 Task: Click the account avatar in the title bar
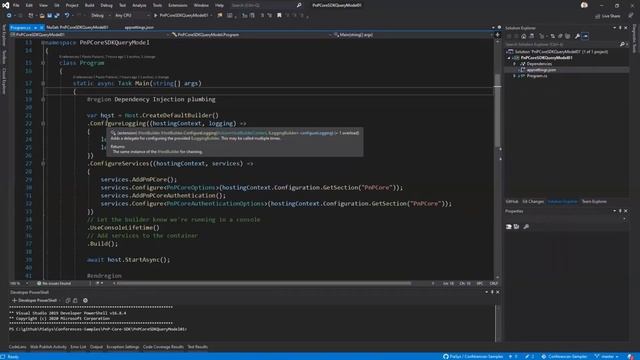click(x=584, y=5)
